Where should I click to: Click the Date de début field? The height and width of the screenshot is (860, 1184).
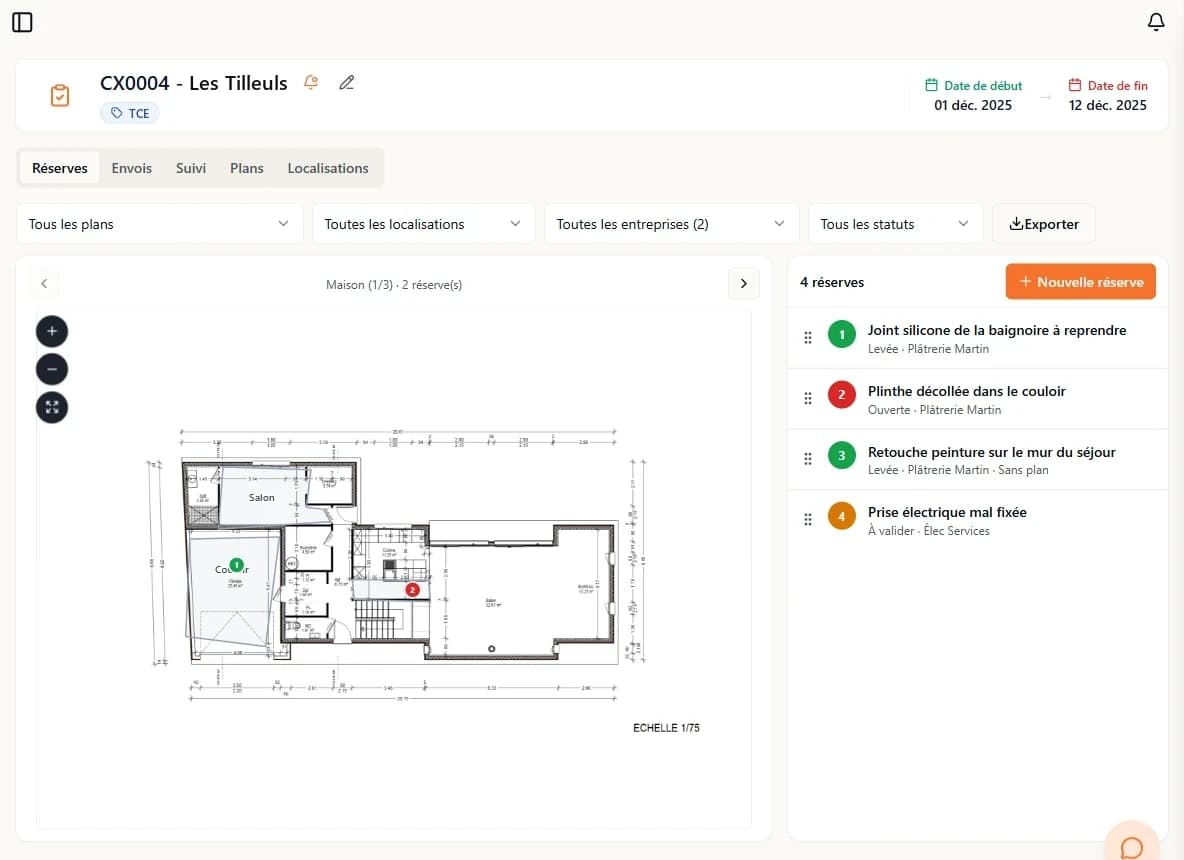(x=973, y=95)
